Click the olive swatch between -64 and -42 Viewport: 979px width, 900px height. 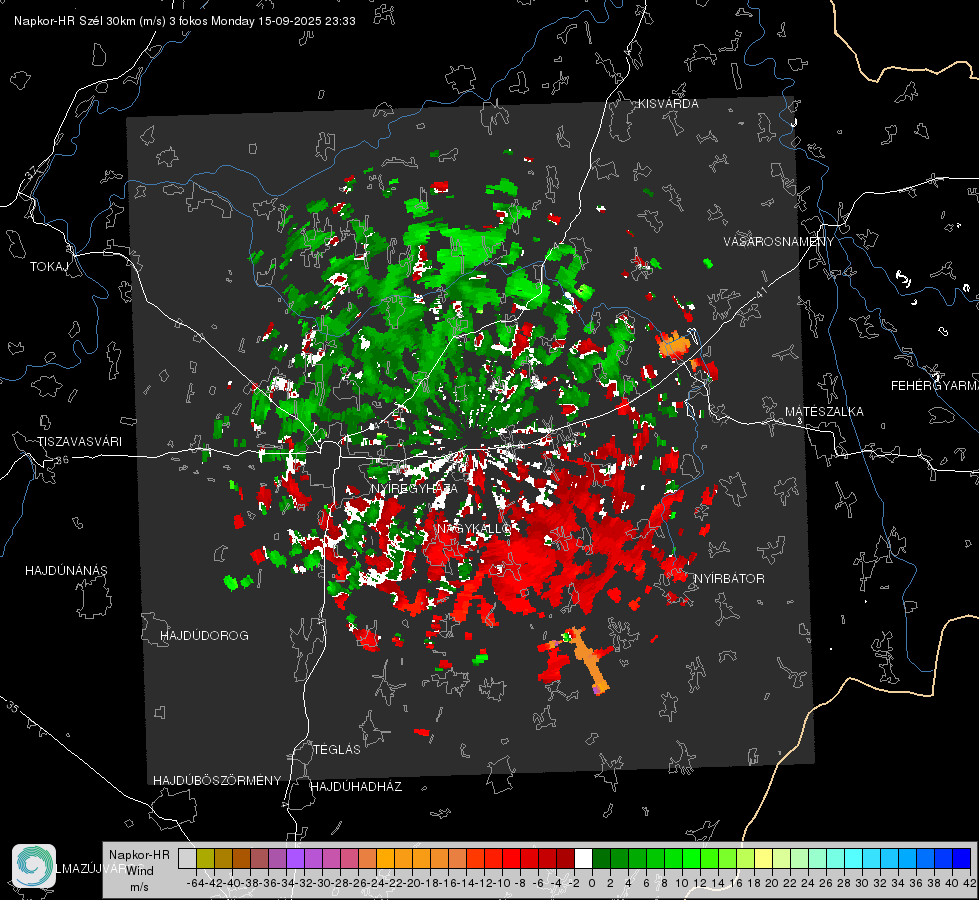coord(205,858)
